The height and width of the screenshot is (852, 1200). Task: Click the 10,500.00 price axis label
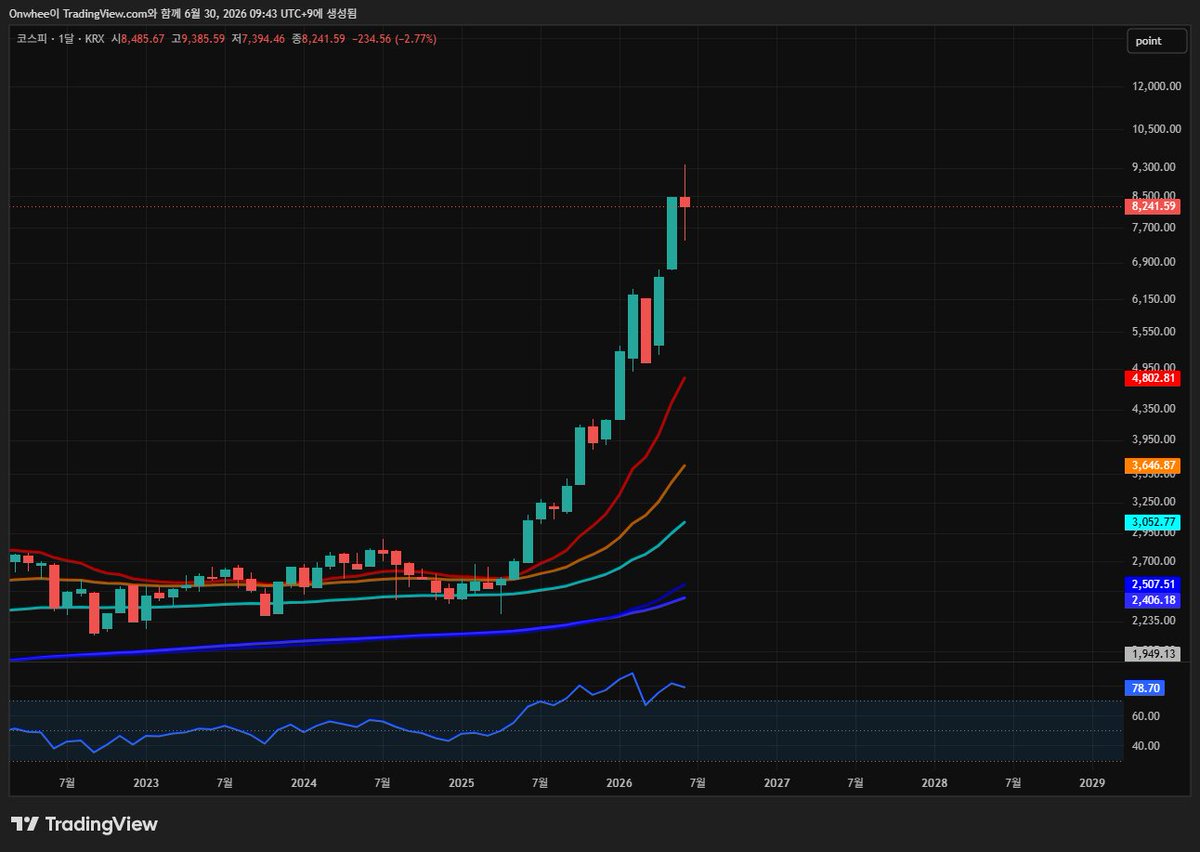click(1155, 129)
